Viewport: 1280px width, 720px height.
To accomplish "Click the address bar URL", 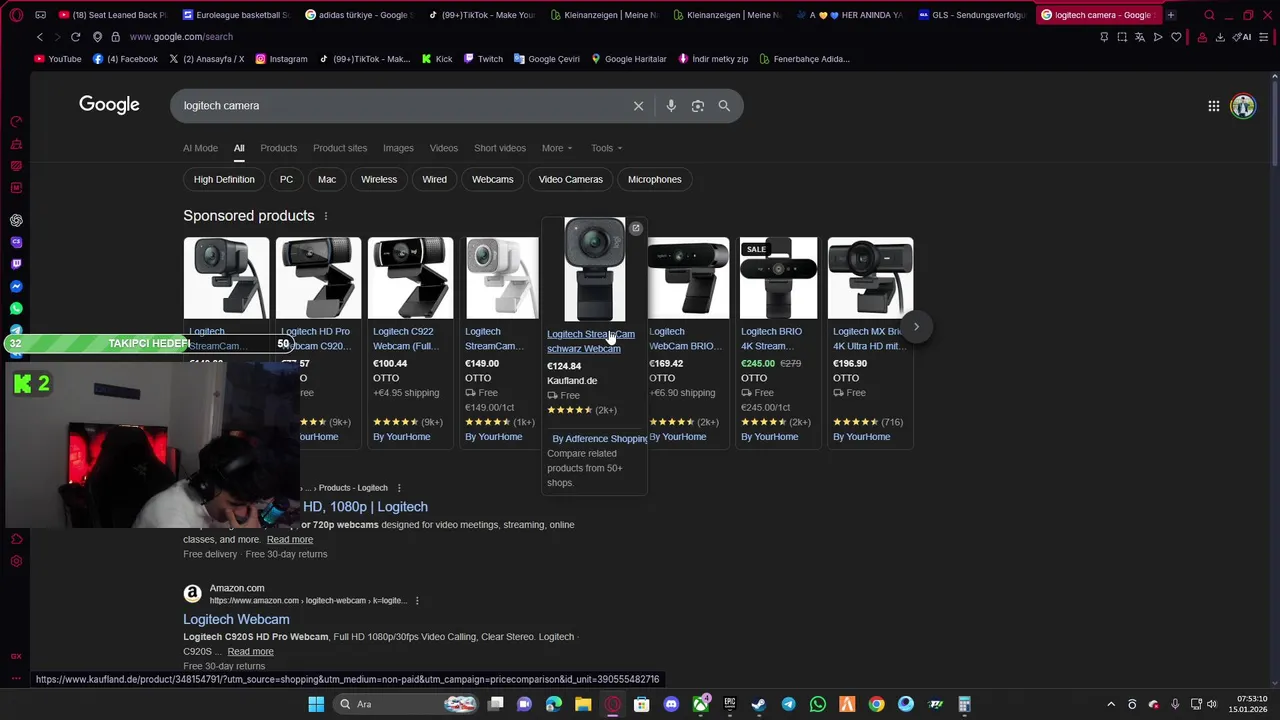I will [x=181, y=37].
